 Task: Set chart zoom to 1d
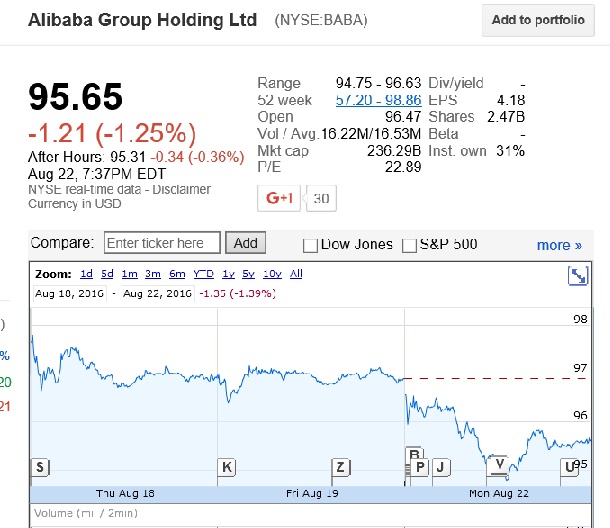[x=86, y=274]
